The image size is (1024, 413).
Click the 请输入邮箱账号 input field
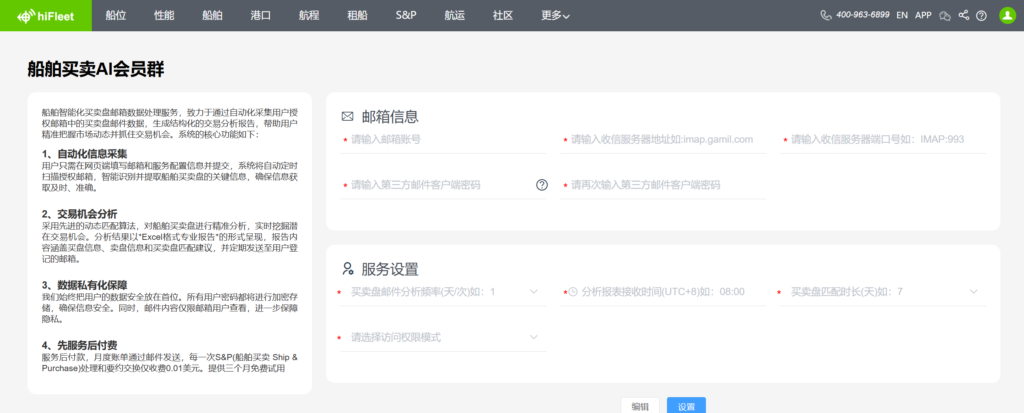pyautogui.click(x=446, y=139)
